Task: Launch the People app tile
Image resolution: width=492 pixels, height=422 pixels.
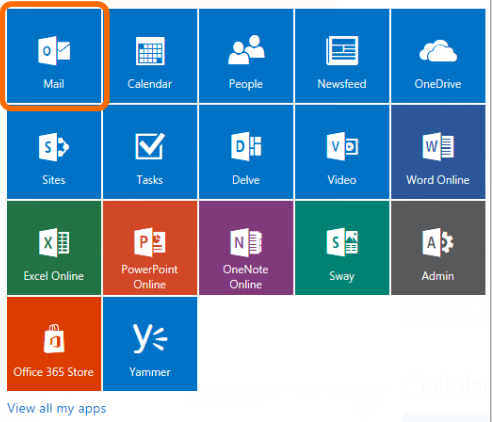Action: point(246,56)
